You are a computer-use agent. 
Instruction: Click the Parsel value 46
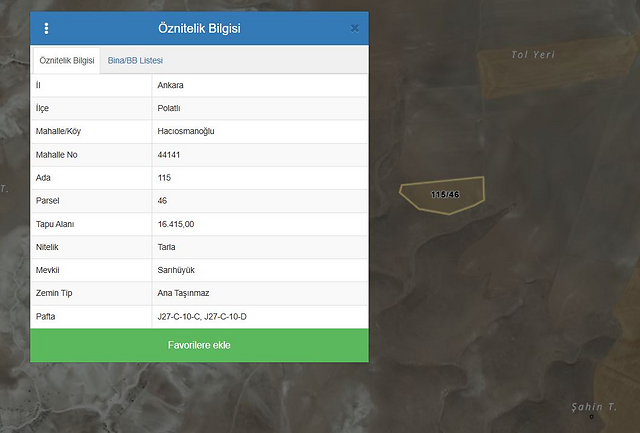[x=163, y=200]
